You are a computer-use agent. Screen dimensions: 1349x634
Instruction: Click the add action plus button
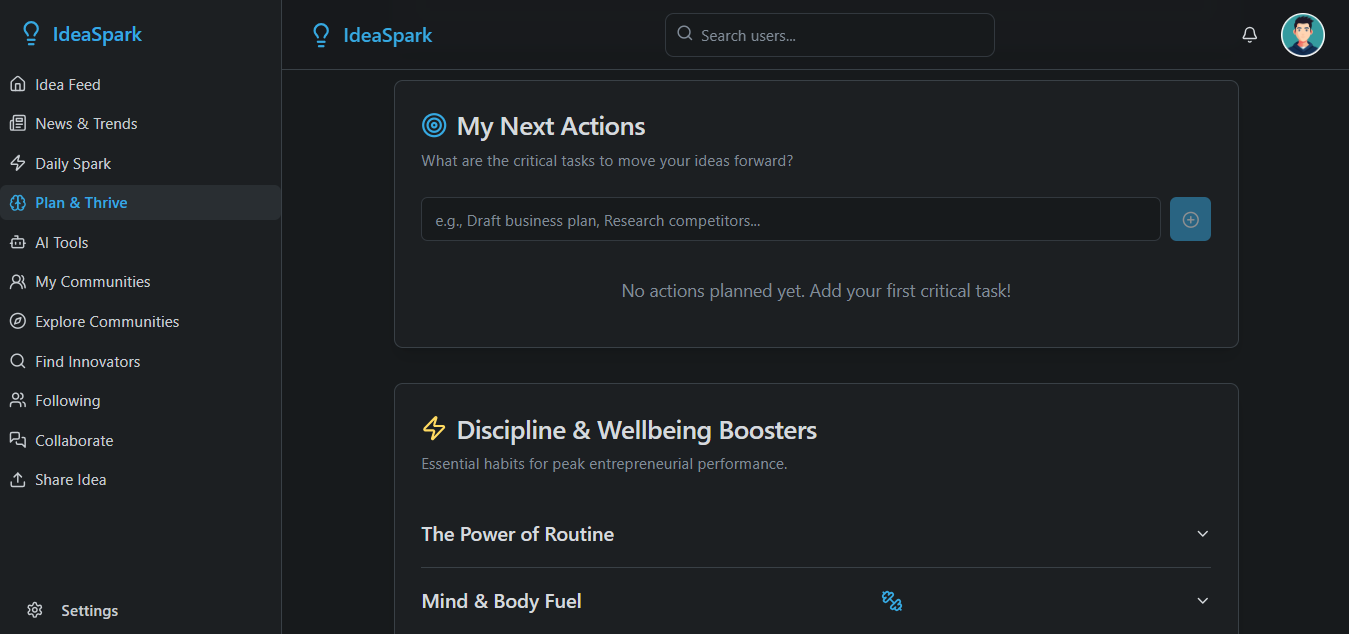click(x=1190, y=219)
